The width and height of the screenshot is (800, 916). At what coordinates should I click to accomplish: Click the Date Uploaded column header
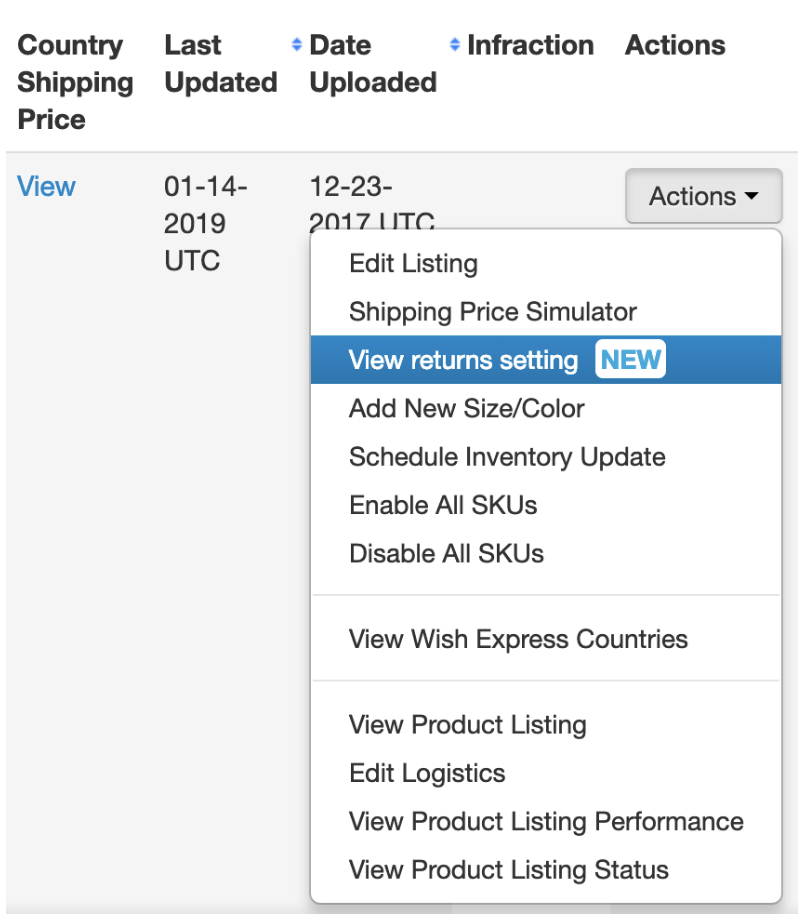click(x=372, y=64)
